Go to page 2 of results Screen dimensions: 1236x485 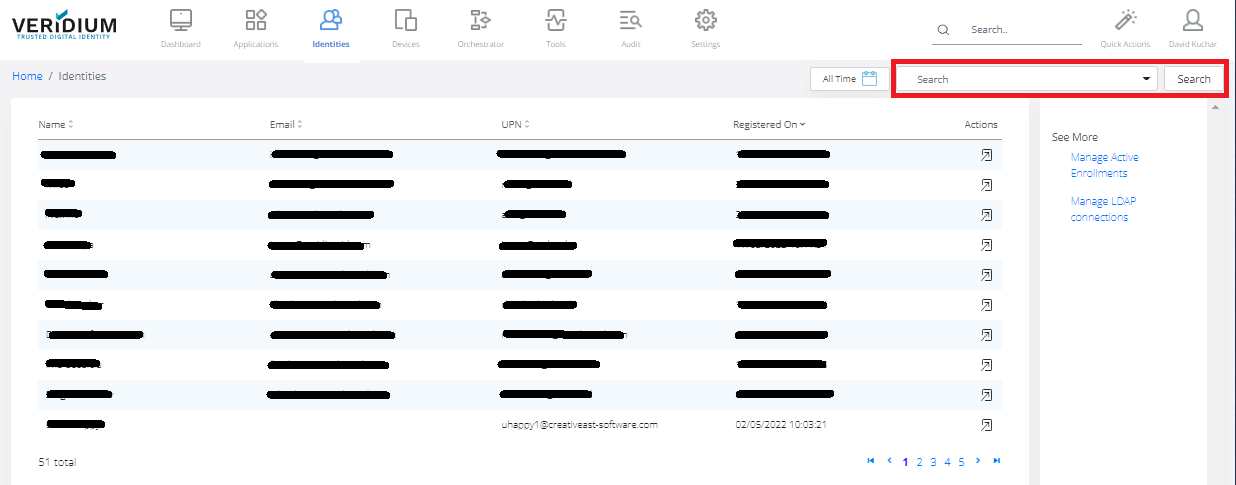pos(919,462)
